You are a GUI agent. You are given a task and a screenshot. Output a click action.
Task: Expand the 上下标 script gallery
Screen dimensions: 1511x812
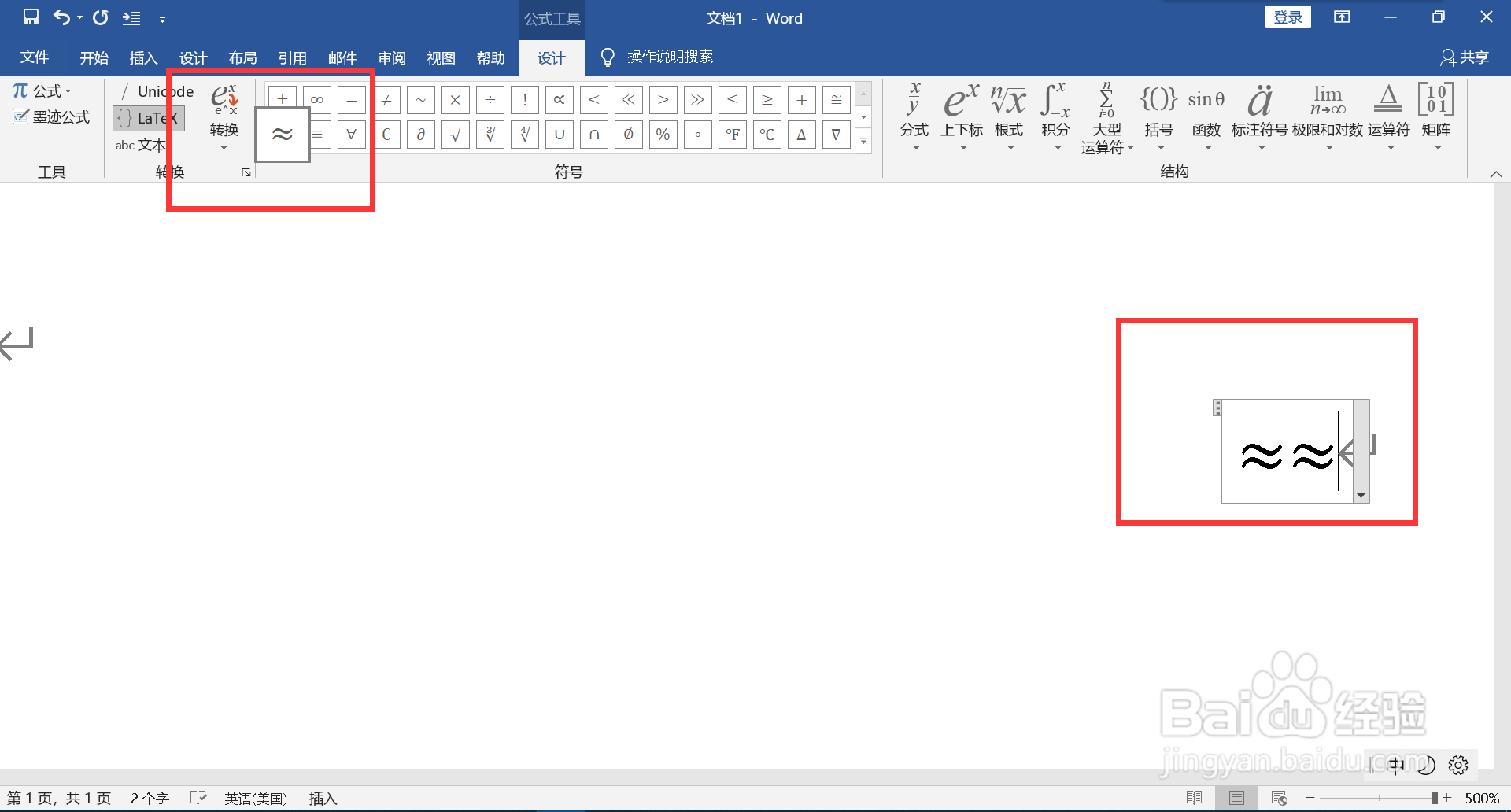click(962, 116)
